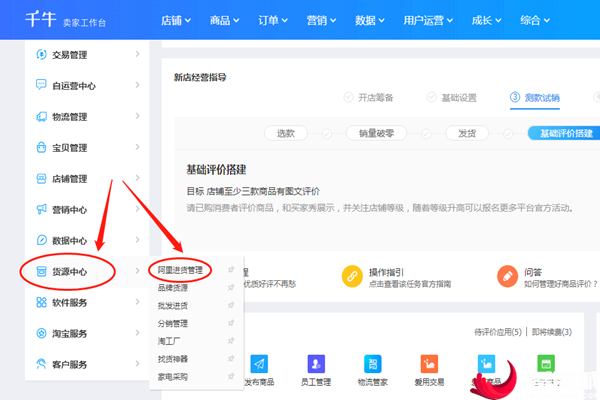
Task: Select 淘工厂 in the submenu
Action: tap(169, 341)
